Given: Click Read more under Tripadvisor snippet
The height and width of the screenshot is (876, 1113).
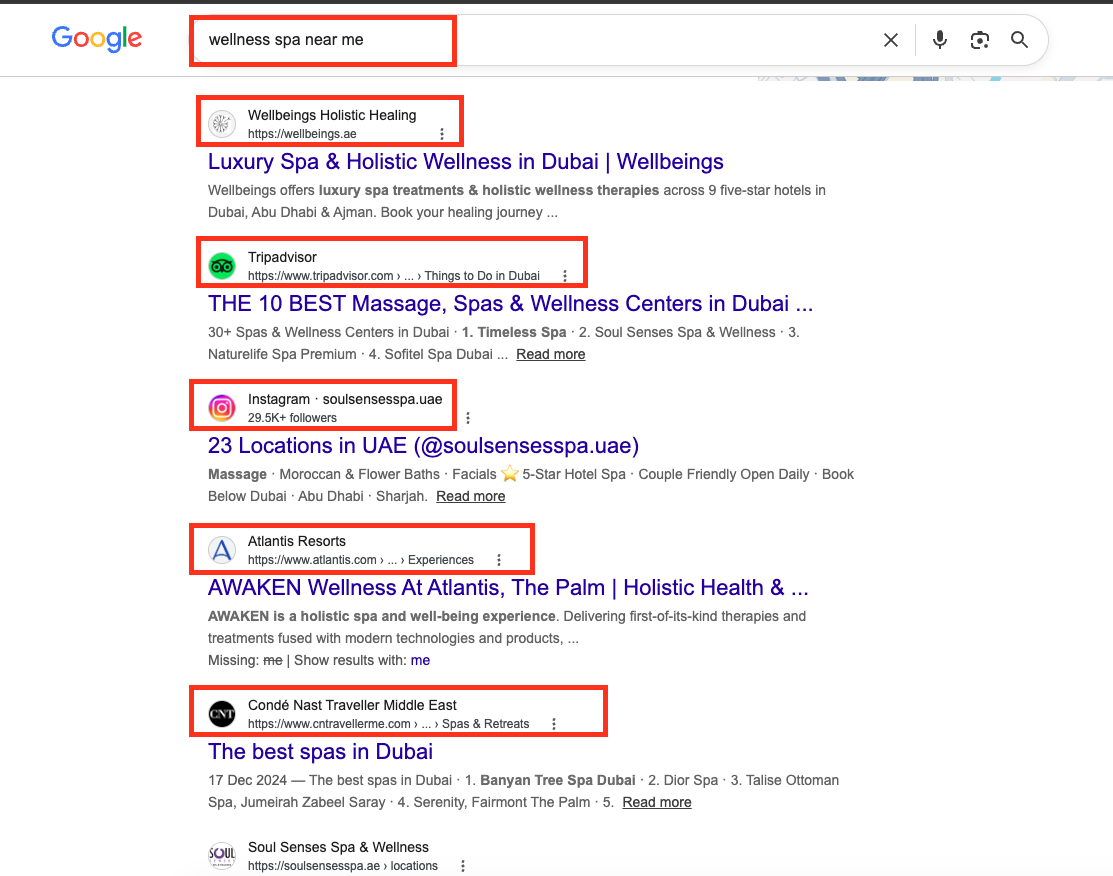Looking at the screenshot, I should click(x=551, y=354).
